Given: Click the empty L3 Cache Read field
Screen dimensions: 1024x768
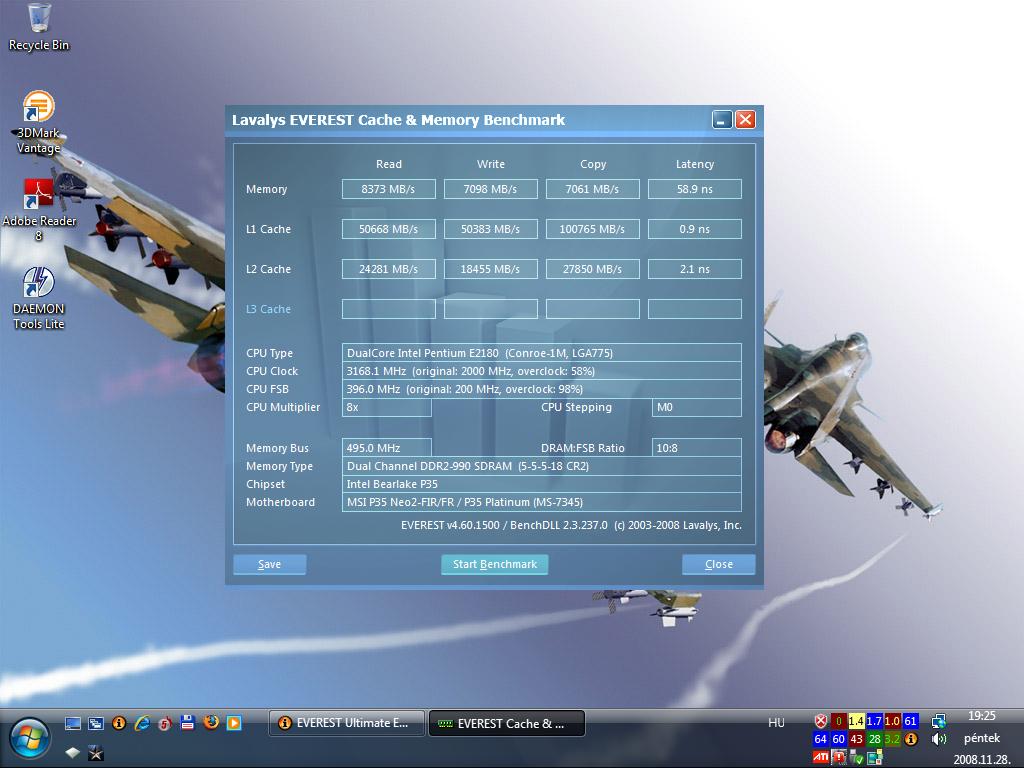Looking at the screenshot, I should 389,309.
